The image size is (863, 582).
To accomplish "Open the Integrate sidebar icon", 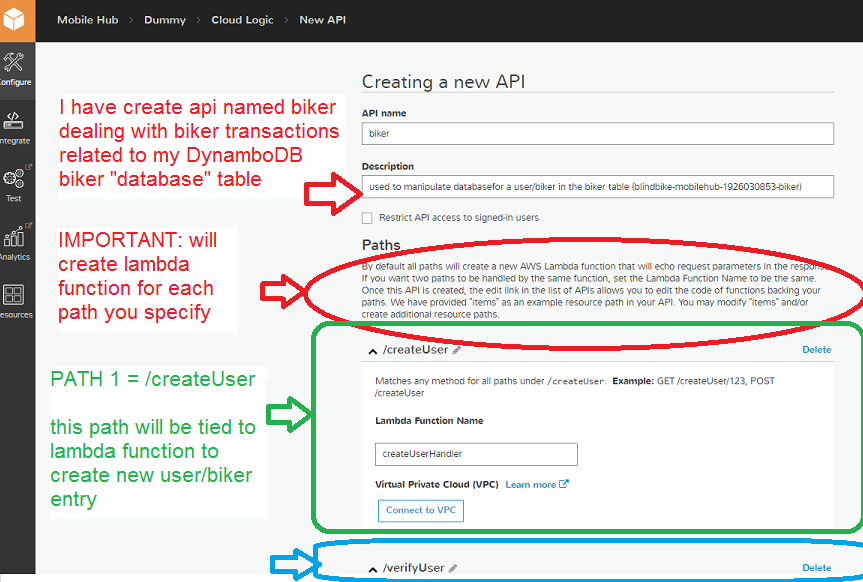I will (15, 126).
